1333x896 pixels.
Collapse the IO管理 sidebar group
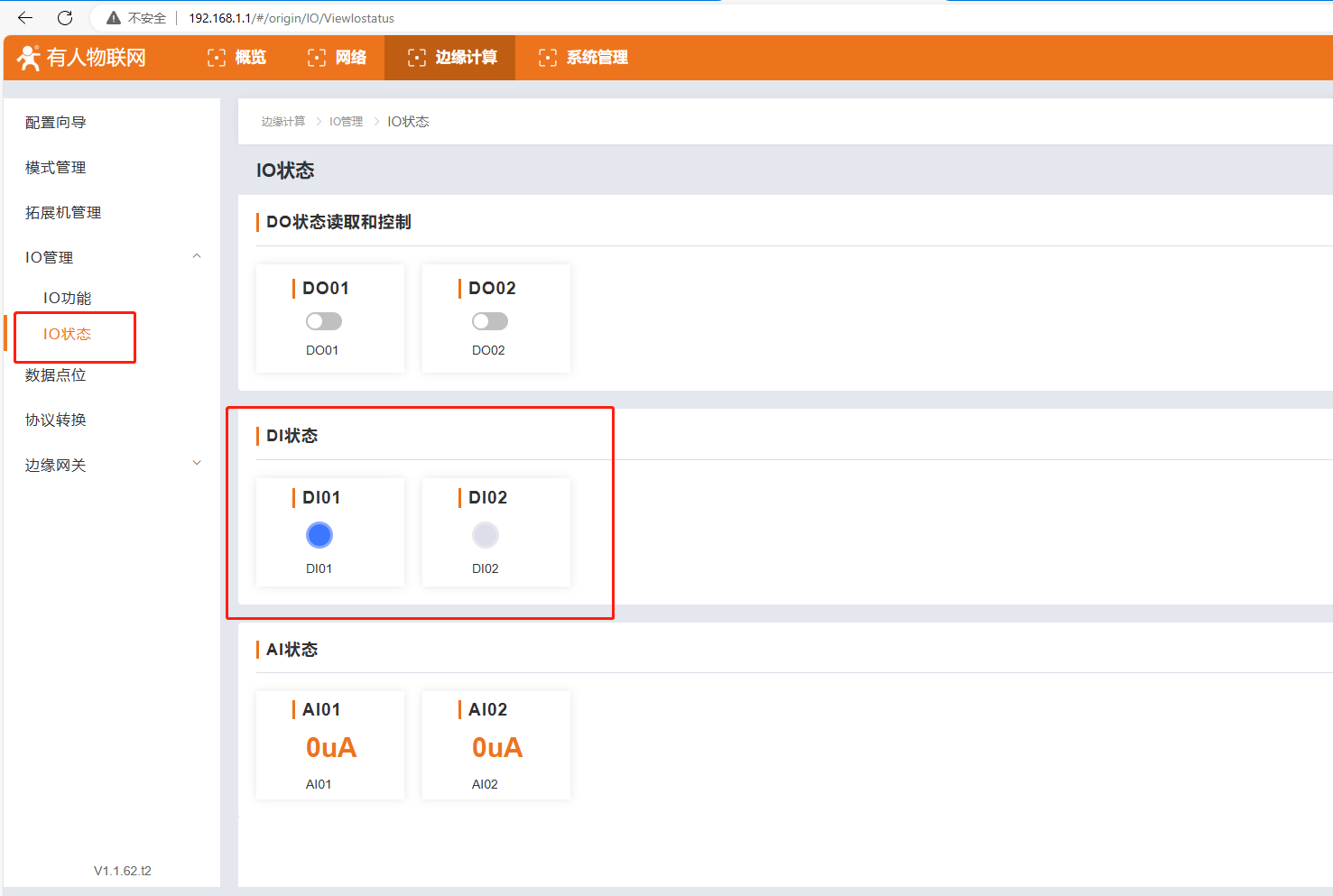[x=197, y=257]
